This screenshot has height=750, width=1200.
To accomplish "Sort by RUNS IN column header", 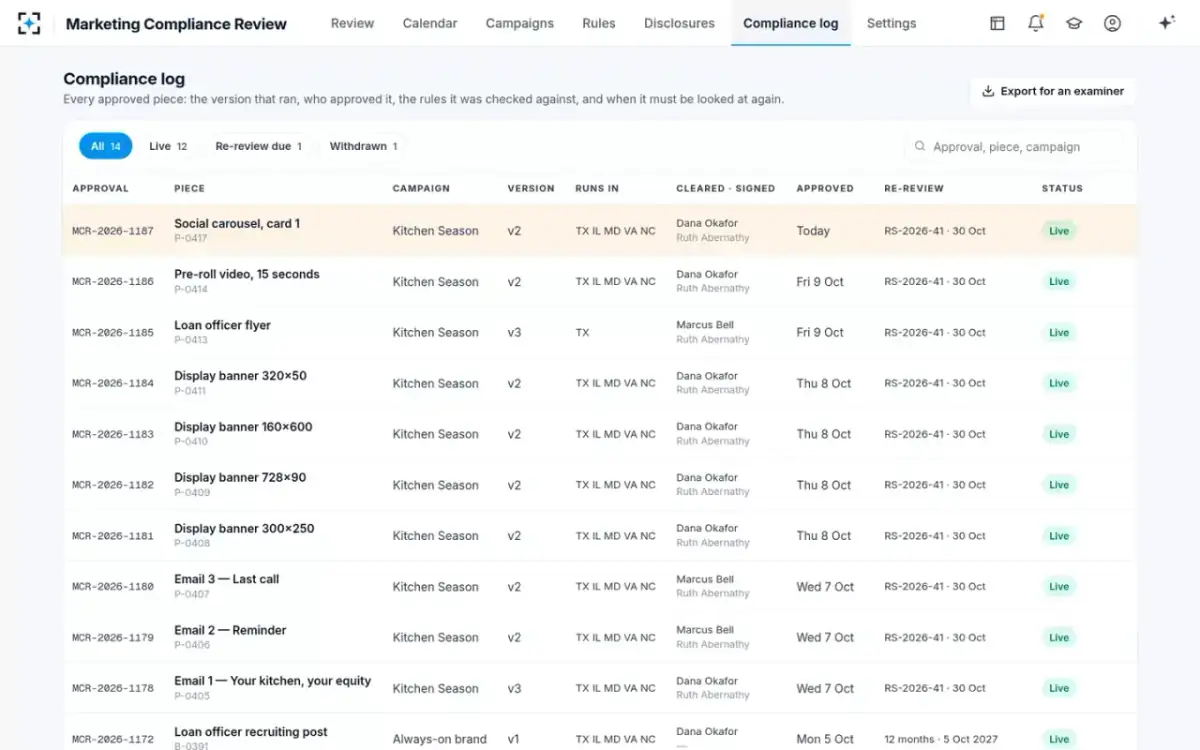I will pos(597,188).
